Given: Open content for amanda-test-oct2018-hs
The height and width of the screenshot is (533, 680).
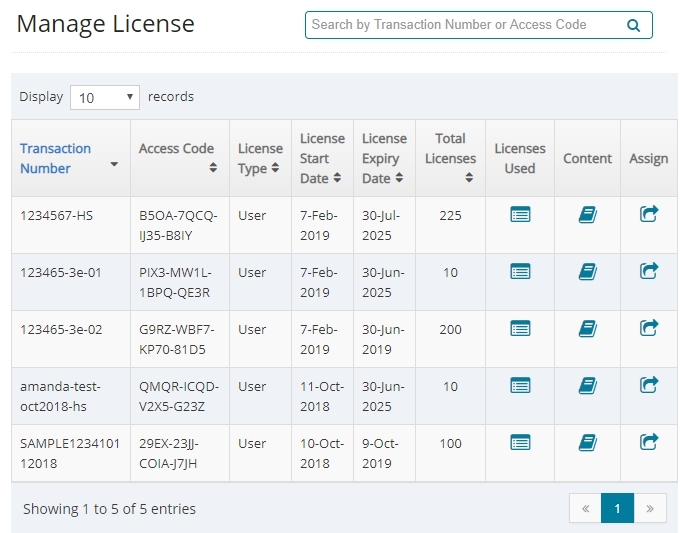Looking at the screenshot, I should (x=587, y=385).
